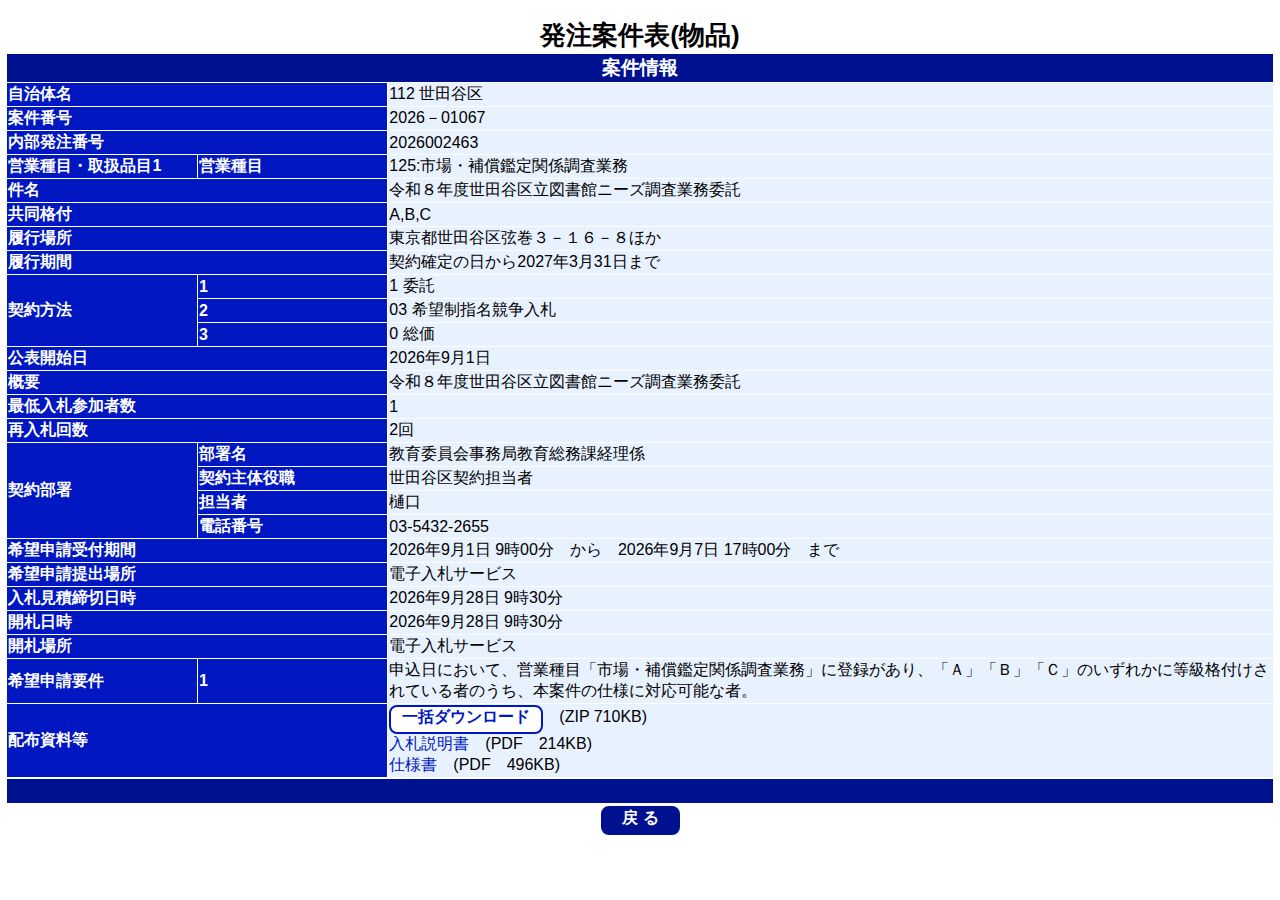The height and width of the screenshot is (900, 1280).
Task: Click the 自治体名 header cell
Action: (197, 94)
